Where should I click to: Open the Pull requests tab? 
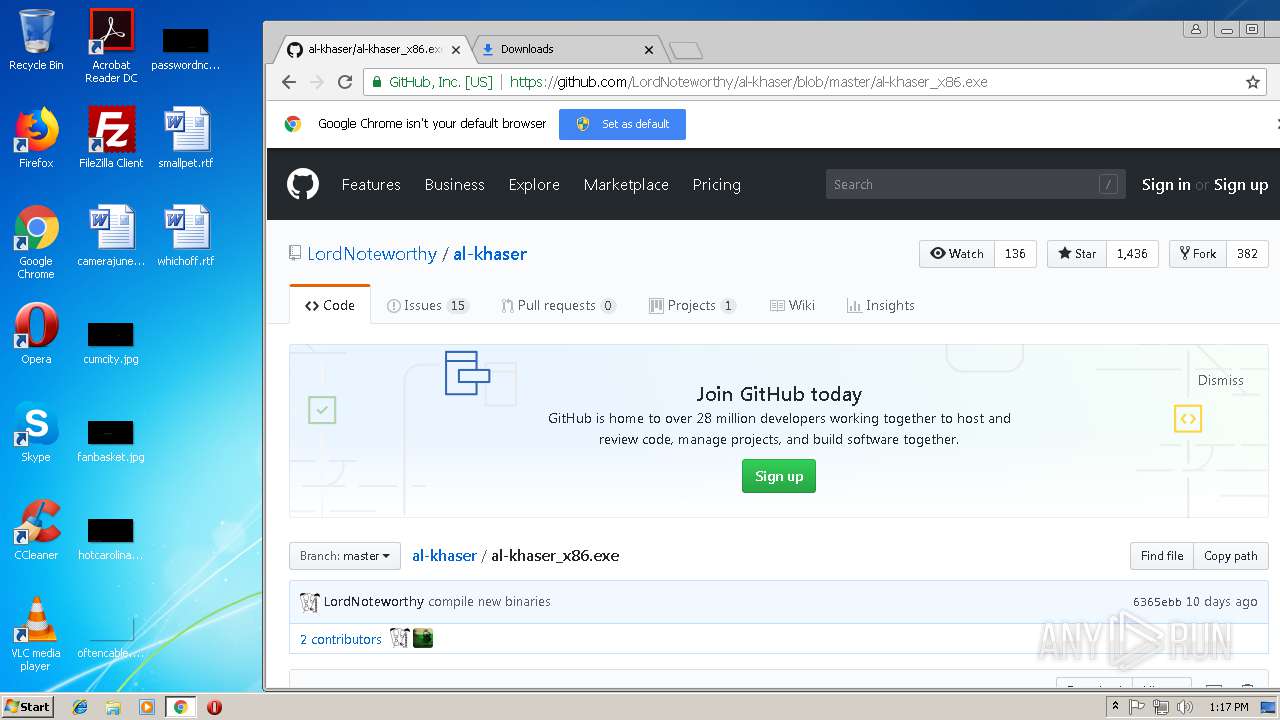558,305
